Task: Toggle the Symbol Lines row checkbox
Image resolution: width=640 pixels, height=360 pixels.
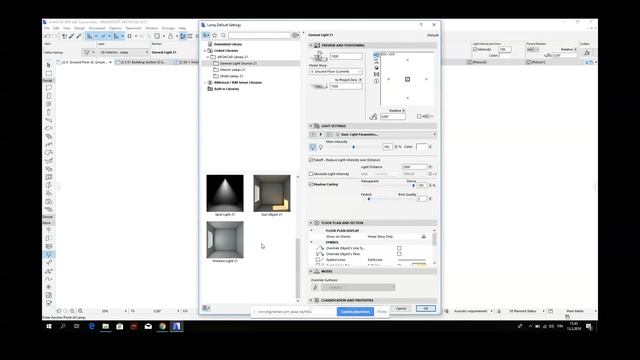Action: point(318,260)
